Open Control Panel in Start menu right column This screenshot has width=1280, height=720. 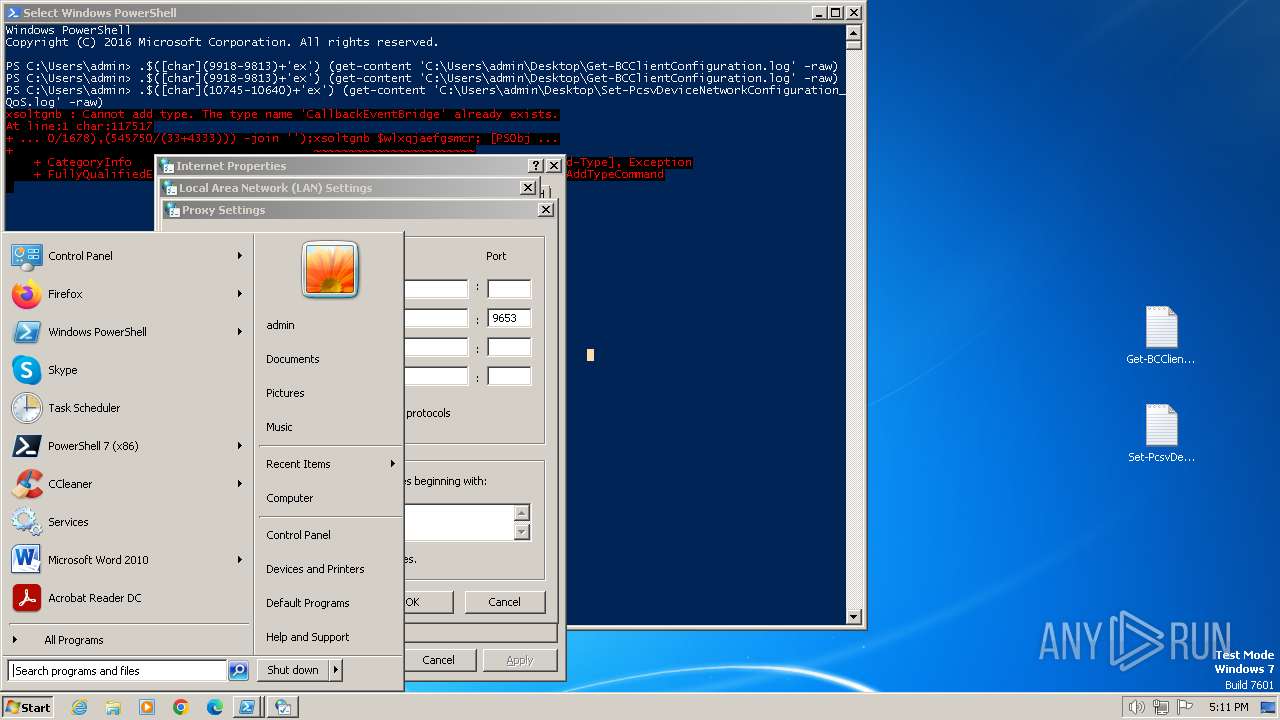tap(298, 535)
